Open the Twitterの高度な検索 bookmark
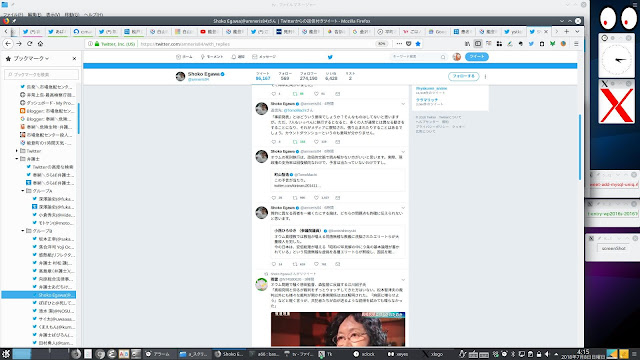The width and height of the screenshot is (640, 360). (50, 167)
